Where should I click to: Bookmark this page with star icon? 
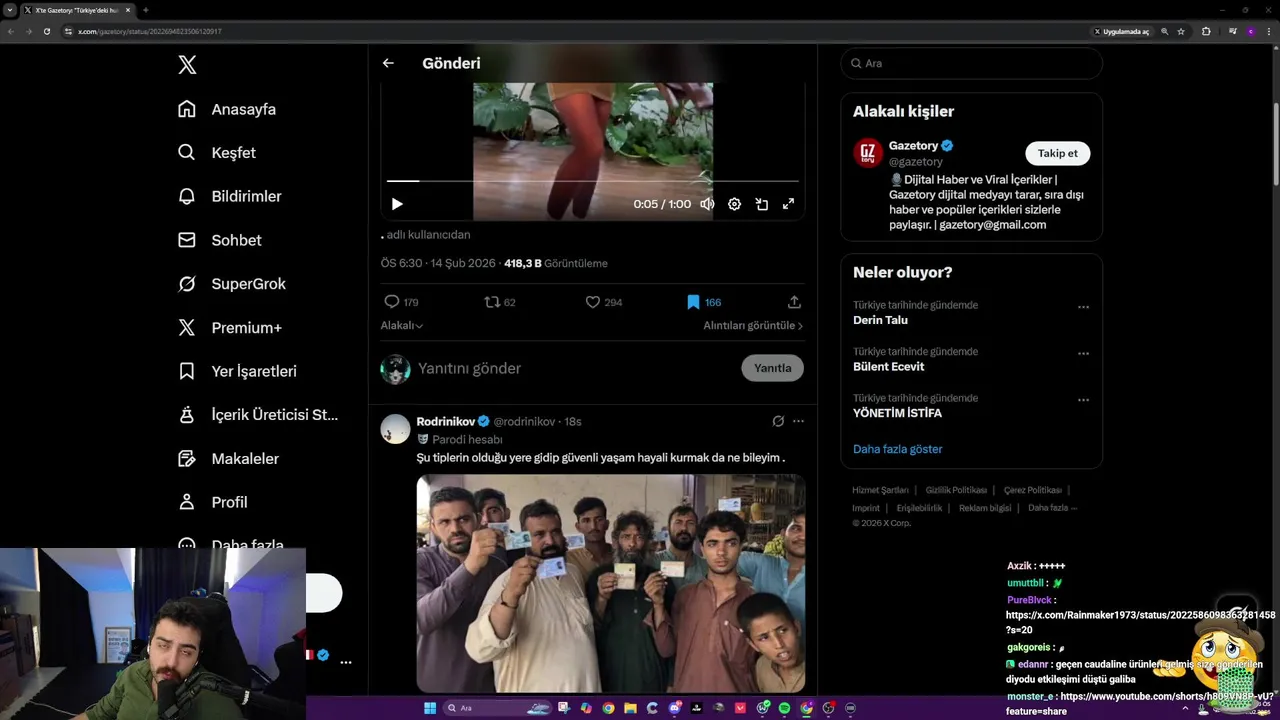point(1181,31)
